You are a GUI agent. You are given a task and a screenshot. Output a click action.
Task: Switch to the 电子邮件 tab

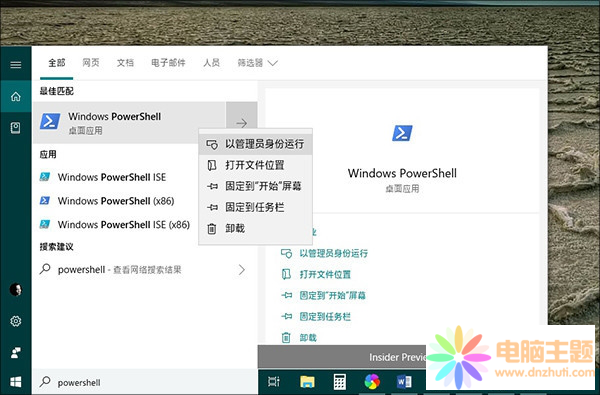pyautogui.click(x=168, y=63)
